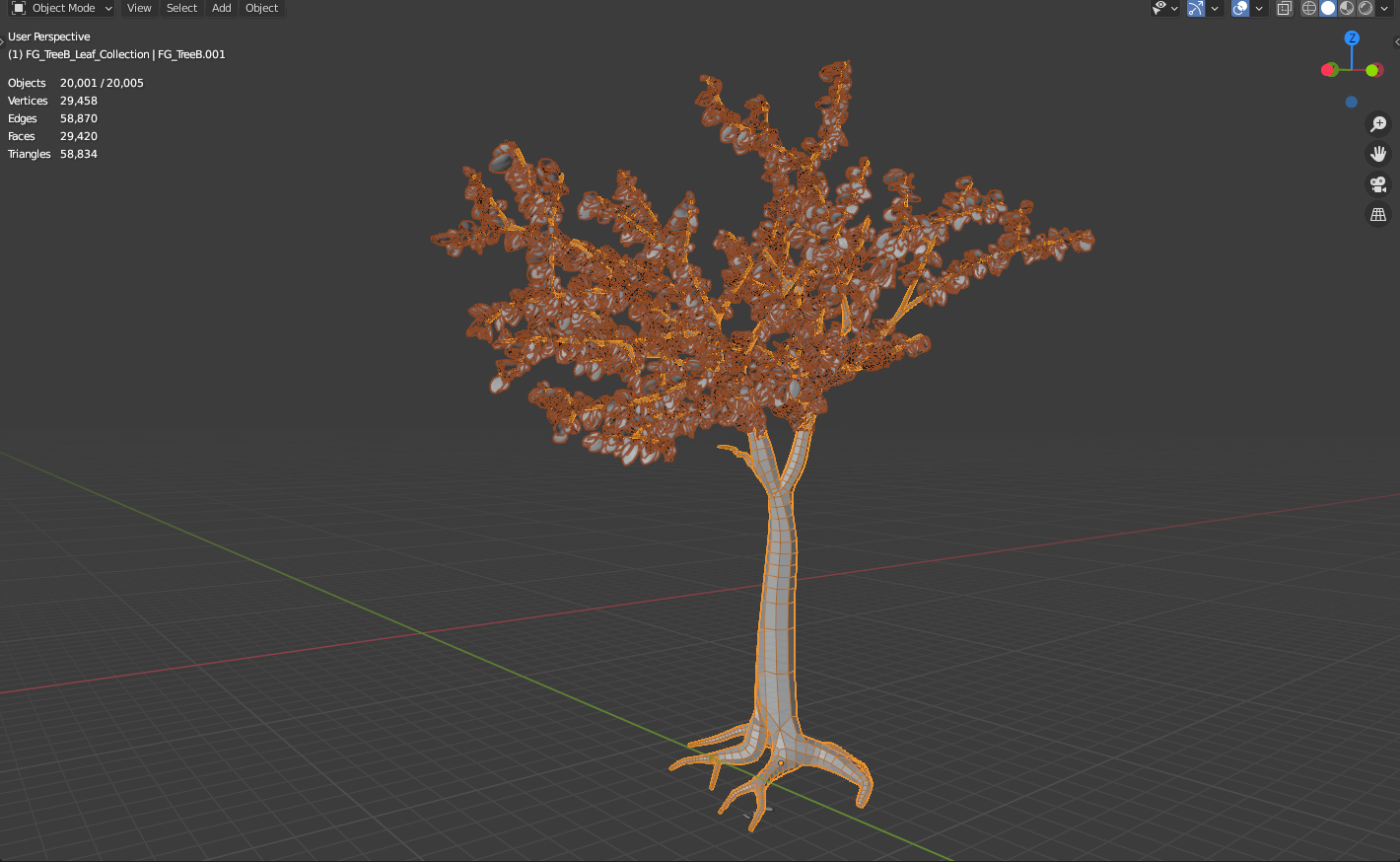The image size is (1400, 862).
Task: Switch to wireframe shading
Action: 1309,8
